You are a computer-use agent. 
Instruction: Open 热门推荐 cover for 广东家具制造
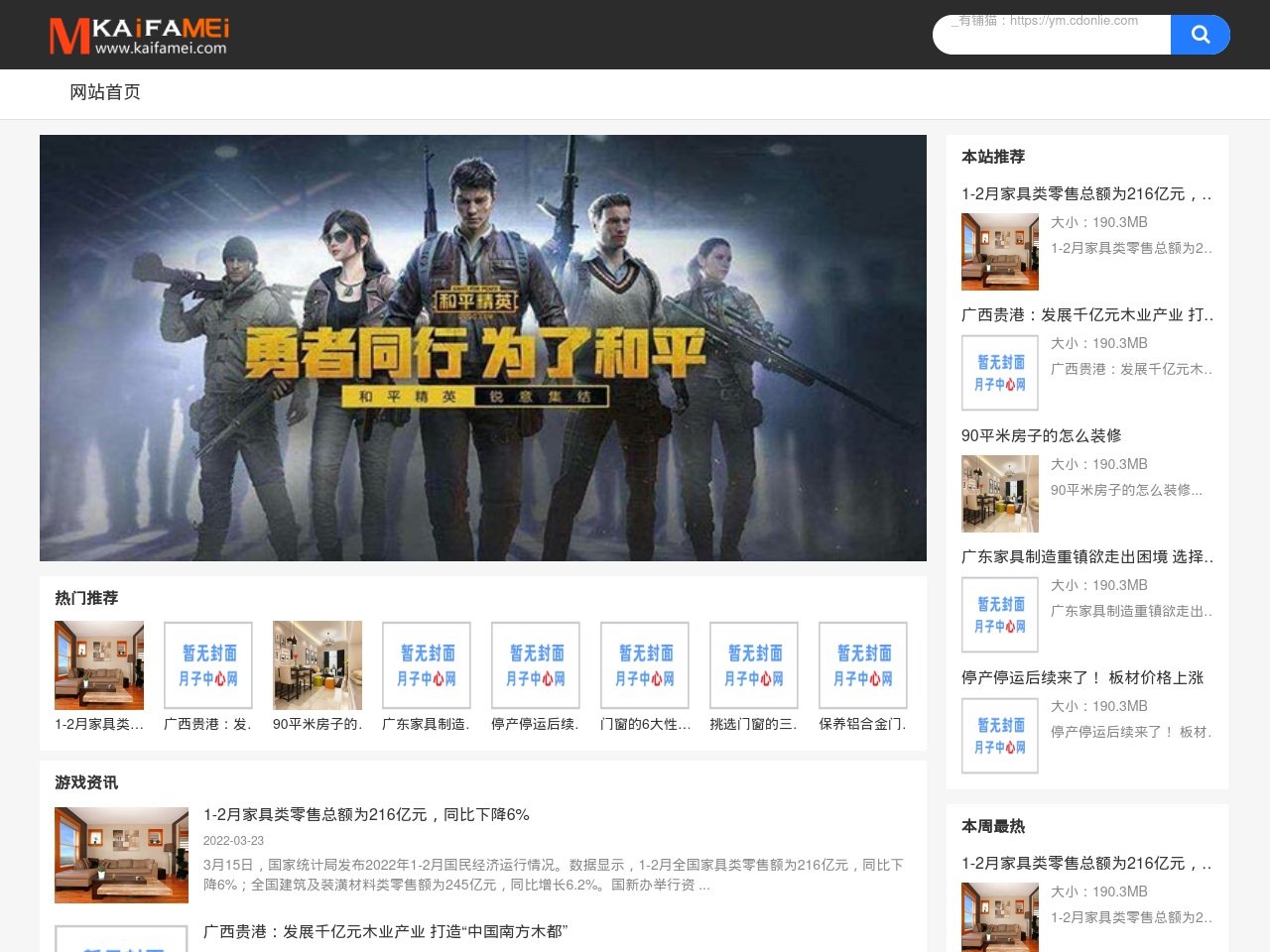pyautogui.click(x=427, y=665)
